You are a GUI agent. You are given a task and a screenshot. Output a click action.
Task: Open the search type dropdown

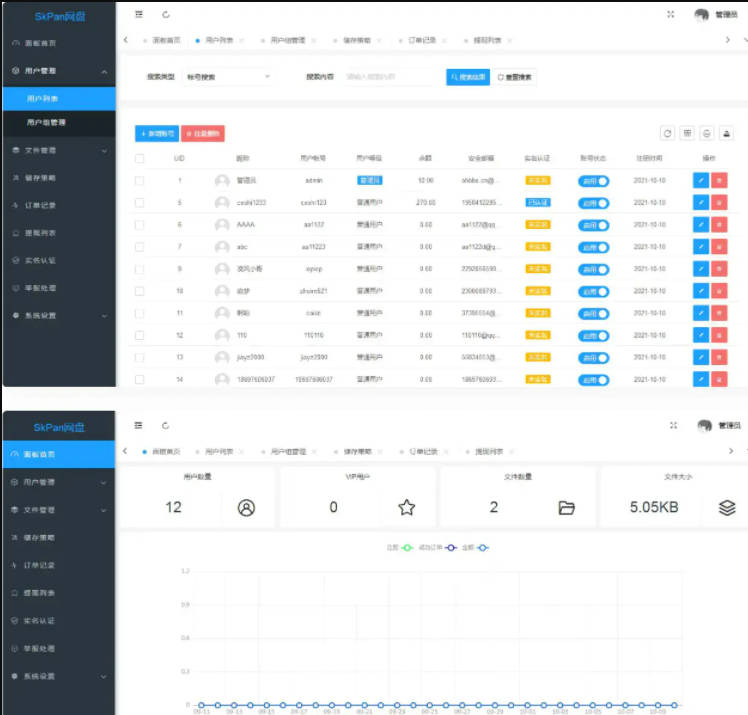tap(228, 77)
